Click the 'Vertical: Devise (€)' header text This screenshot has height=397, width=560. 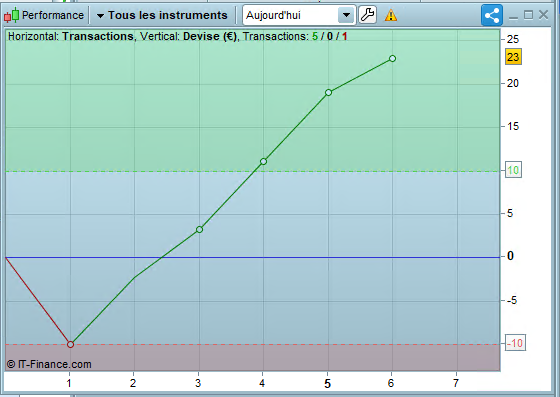coord(188,36)
